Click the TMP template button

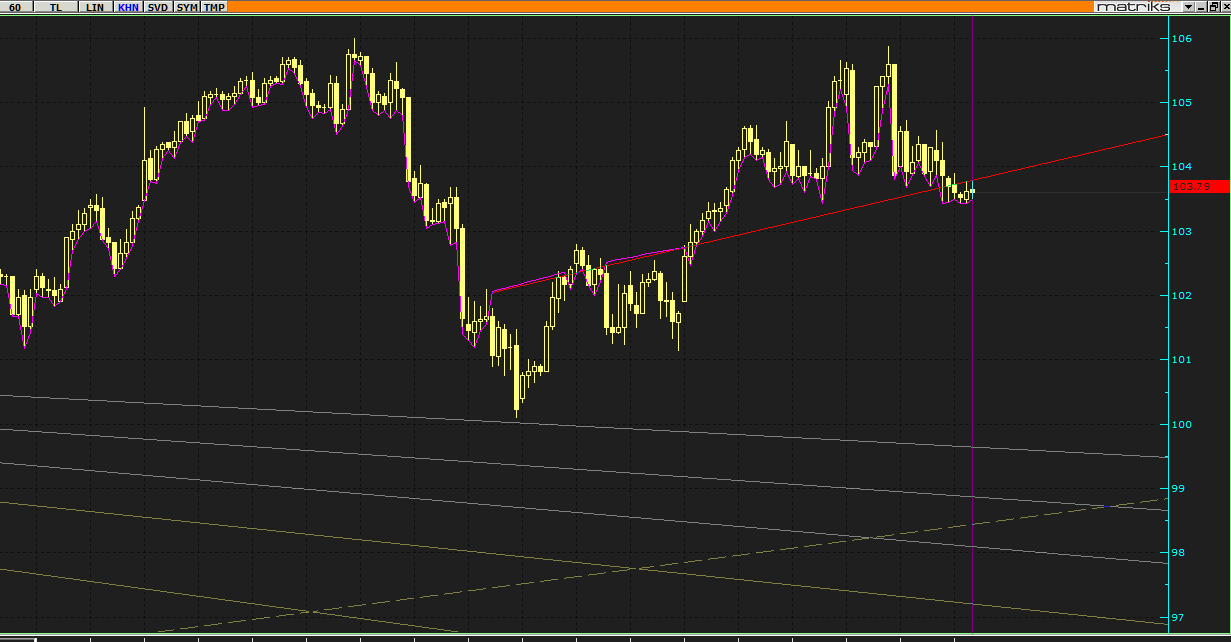[x=215, y=7]
